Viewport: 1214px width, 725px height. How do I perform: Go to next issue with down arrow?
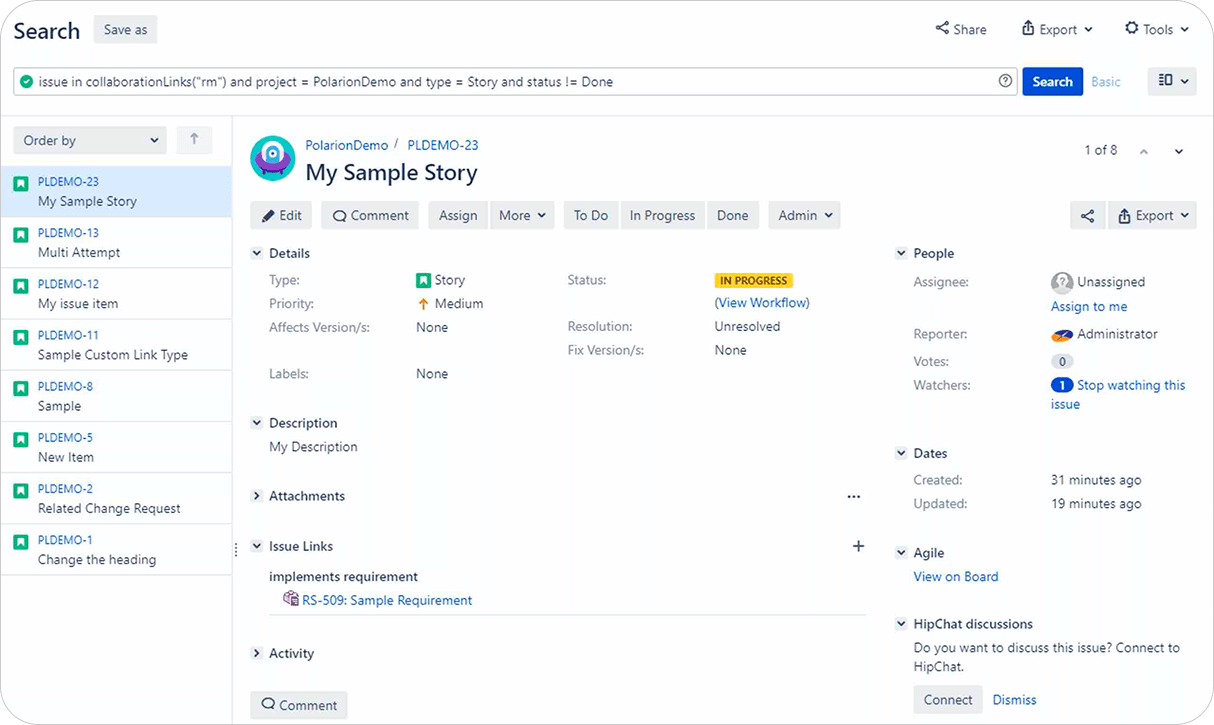tap(1179, 151)
